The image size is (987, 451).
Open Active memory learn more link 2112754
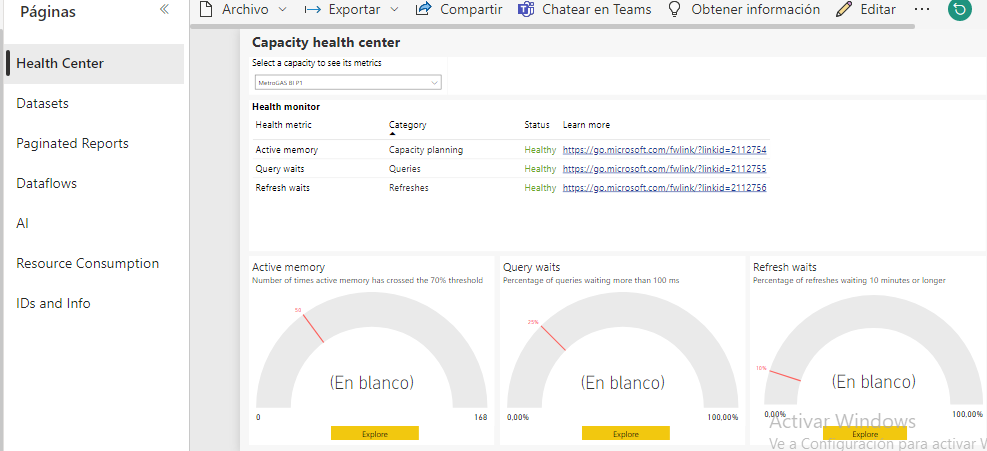664,150
